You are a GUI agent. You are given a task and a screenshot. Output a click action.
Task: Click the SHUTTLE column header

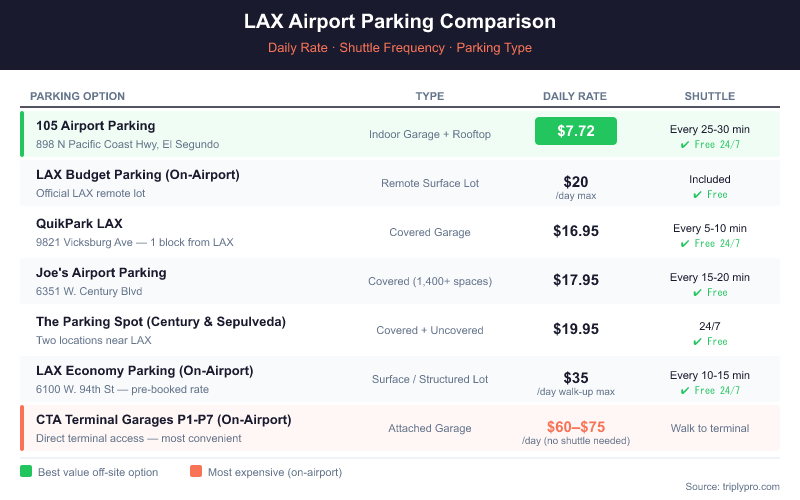click(710, 96)
